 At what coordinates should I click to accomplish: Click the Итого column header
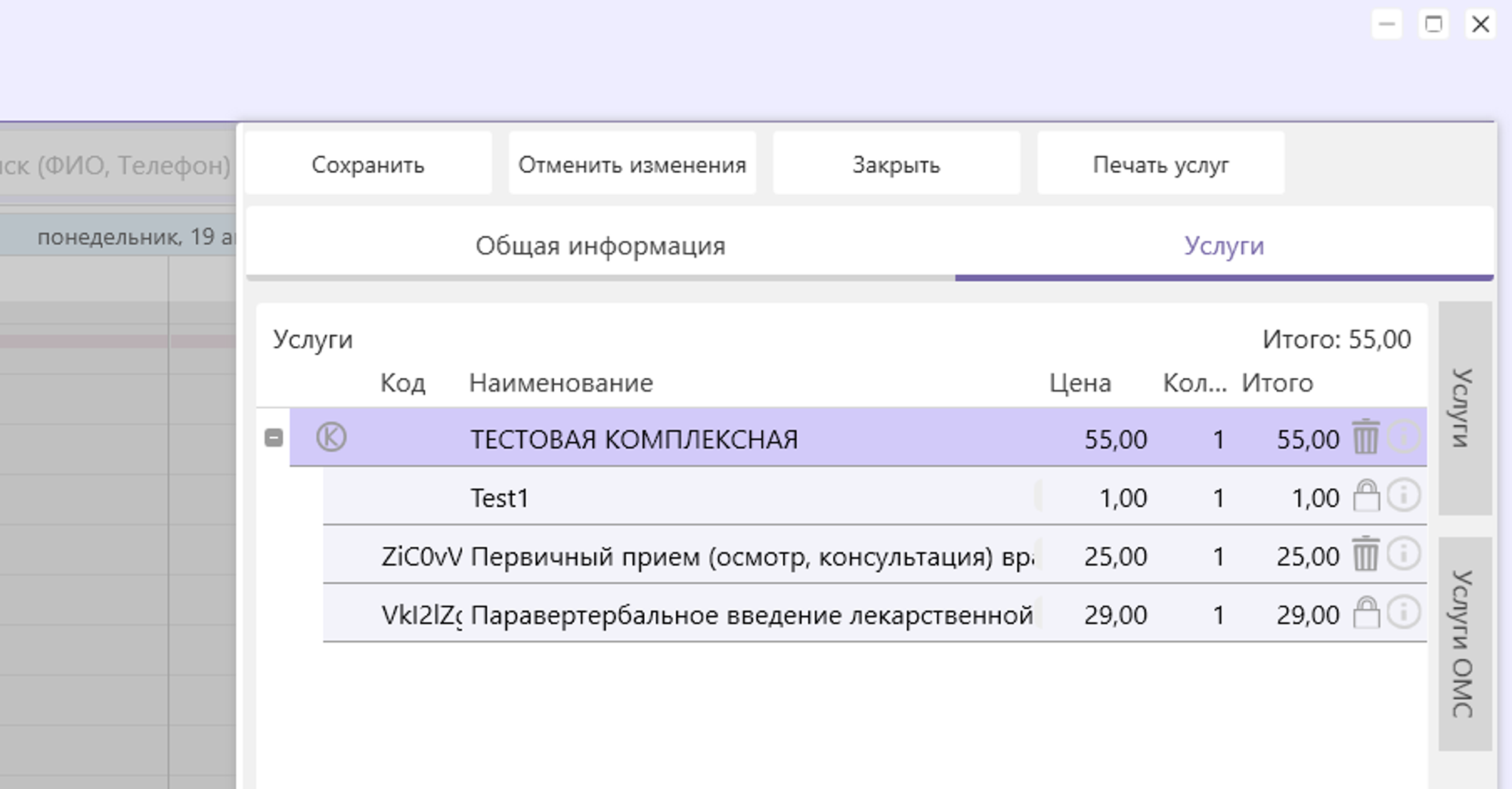point(1277,383)
